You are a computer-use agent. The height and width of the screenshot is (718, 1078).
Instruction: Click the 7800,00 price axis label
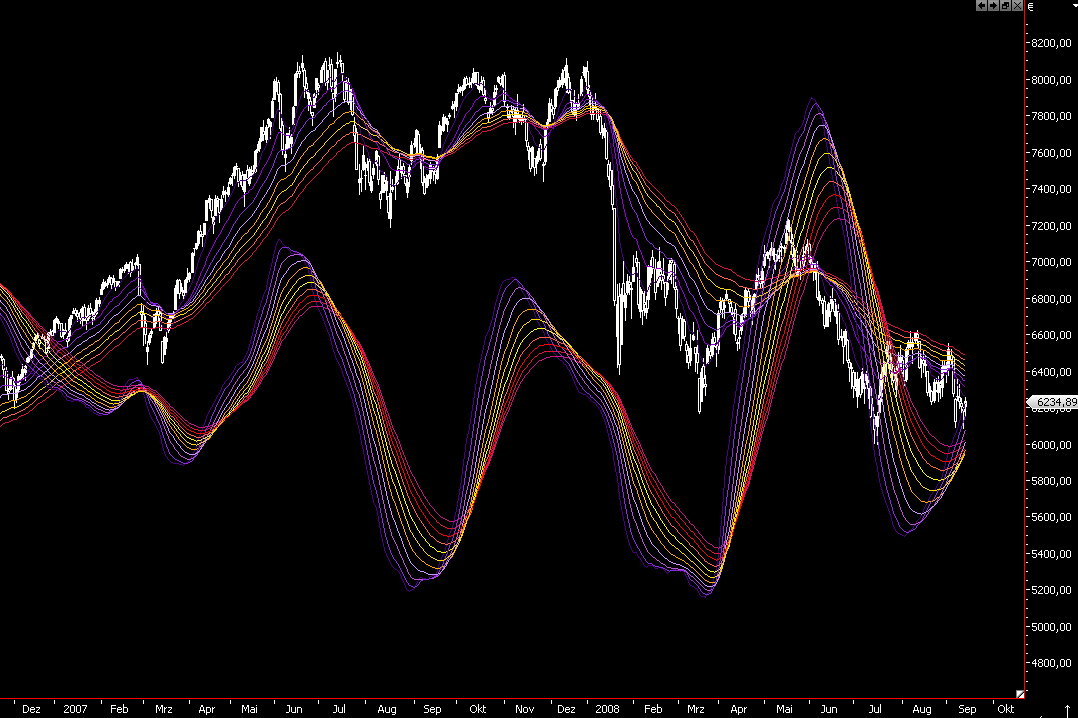tap(1051, 116)
